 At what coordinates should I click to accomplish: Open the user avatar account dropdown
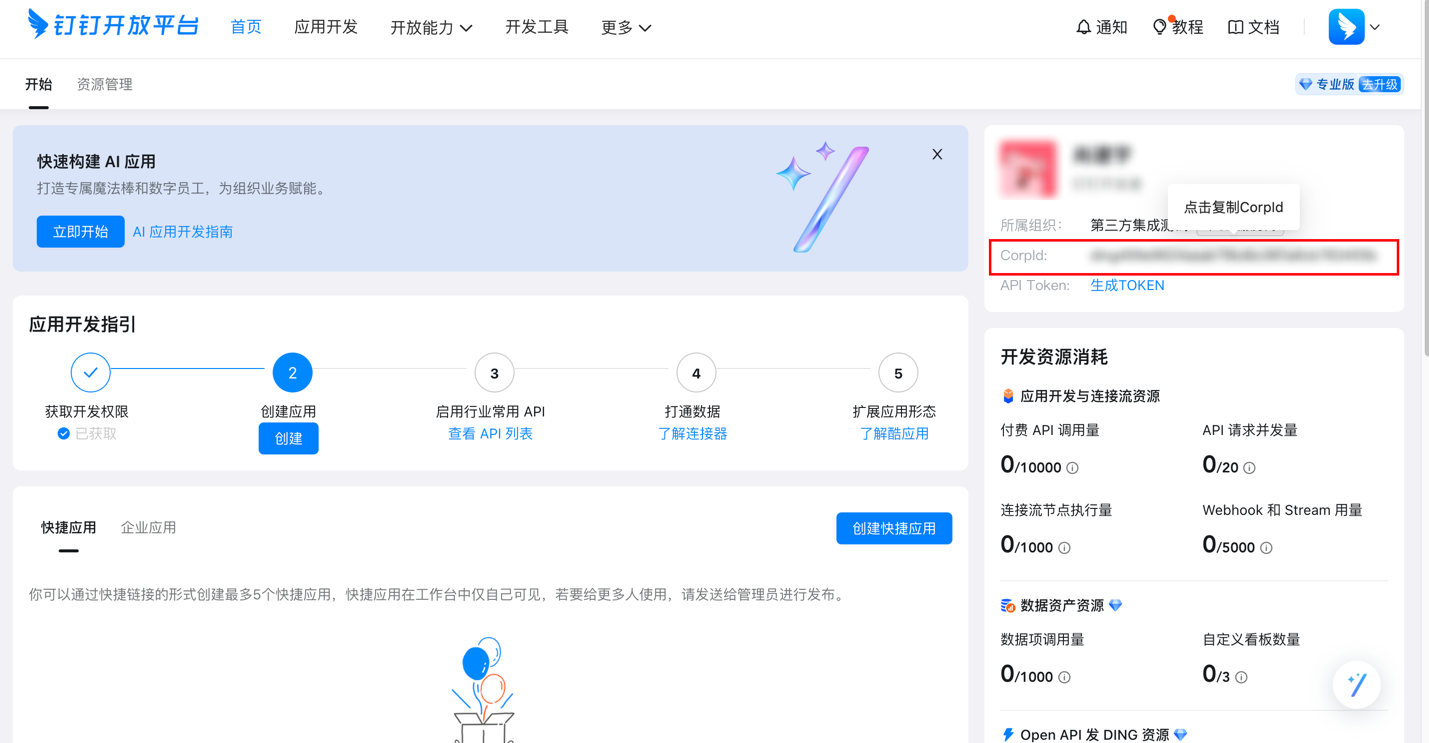coord(1354,27)
